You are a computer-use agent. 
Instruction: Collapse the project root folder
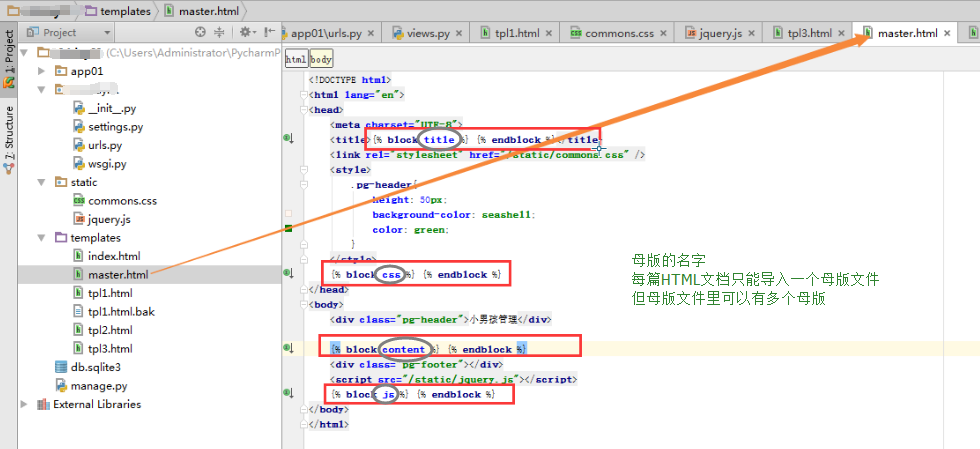24,53
